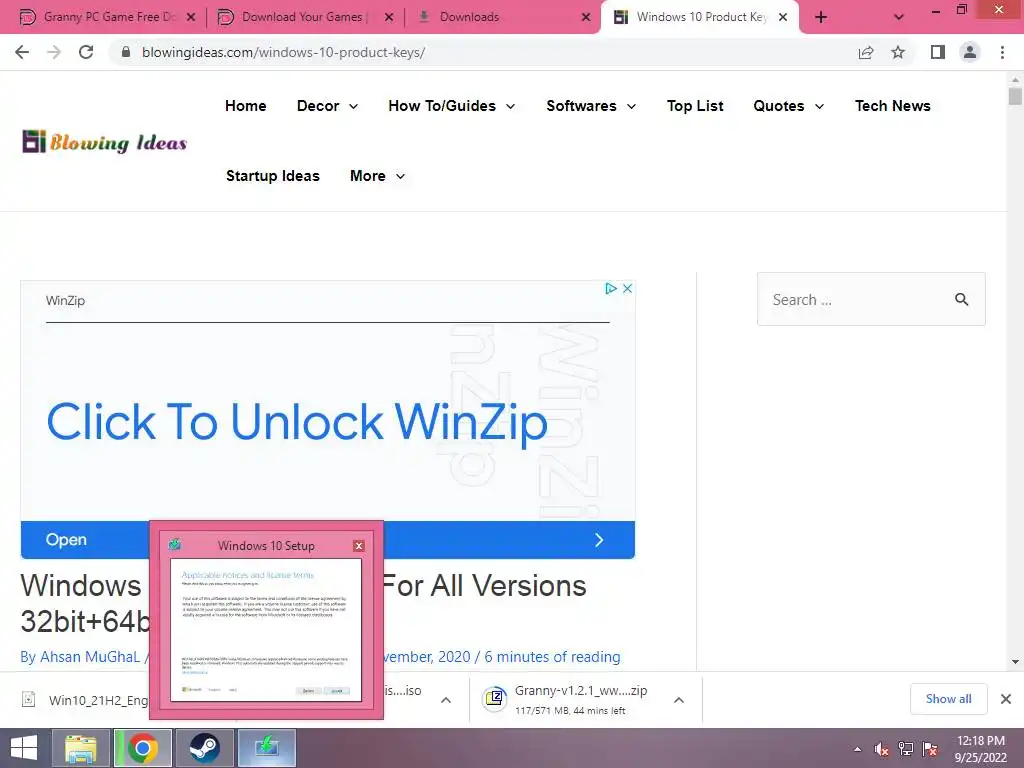The width and height of the screenshot is (1024, 768).
Task: Click the Blowing Ideas logo
Action: coord(104,141)
